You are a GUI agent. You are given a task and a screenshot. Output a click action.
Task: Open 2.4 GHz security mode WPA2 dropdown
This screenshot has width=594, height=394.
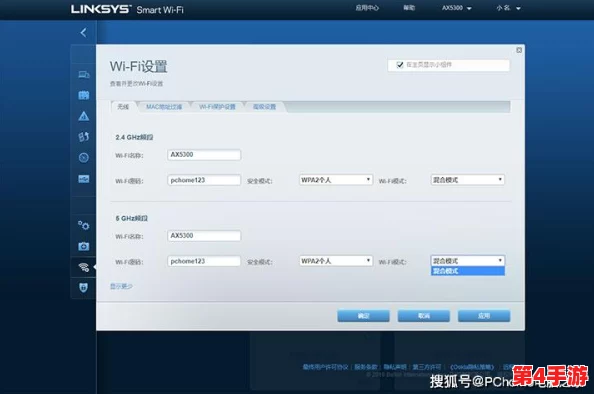(x=336, y=180)
